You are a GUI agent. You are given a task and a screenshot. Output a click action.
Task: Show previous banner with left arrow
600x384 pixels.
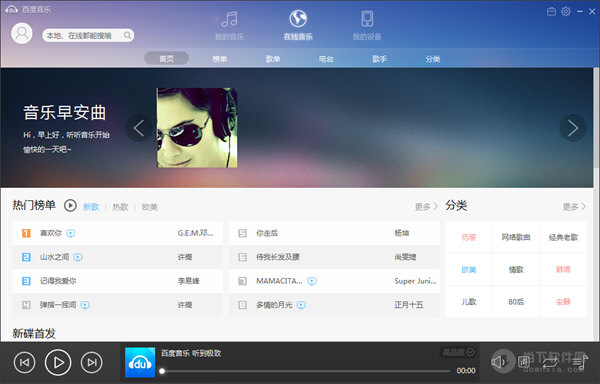[139, 128]
